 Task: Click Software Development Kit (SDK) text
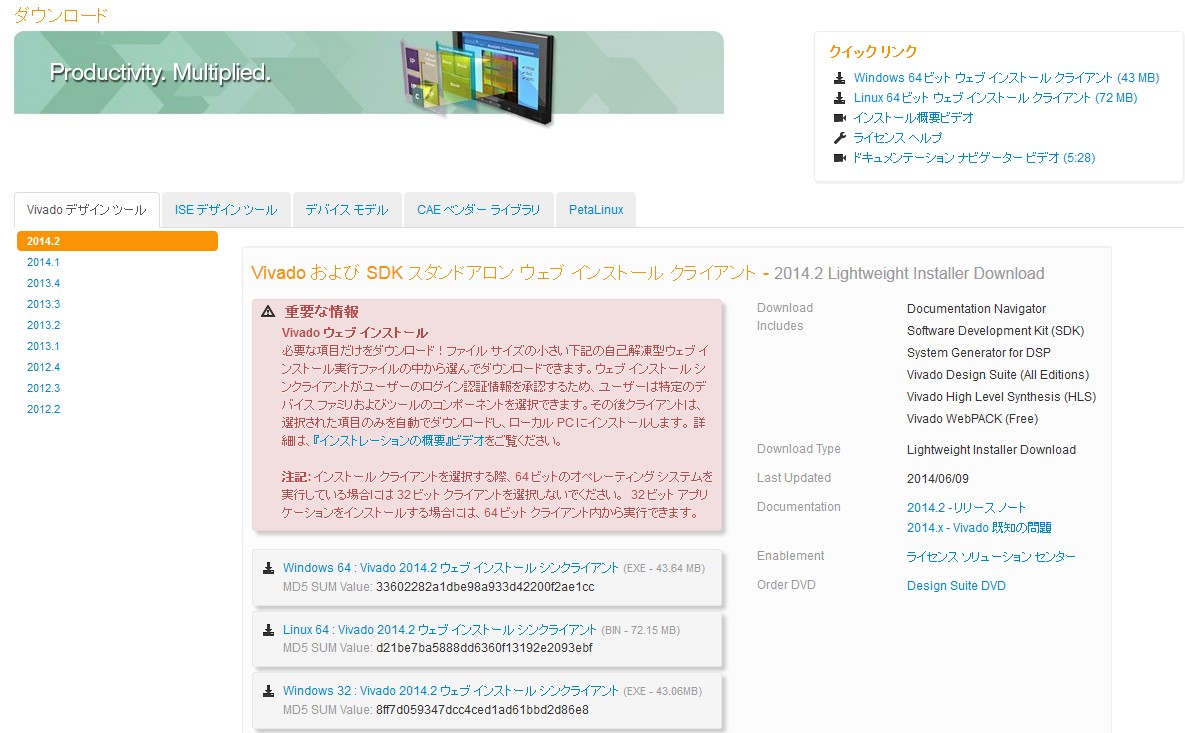[x=995, y=331]
